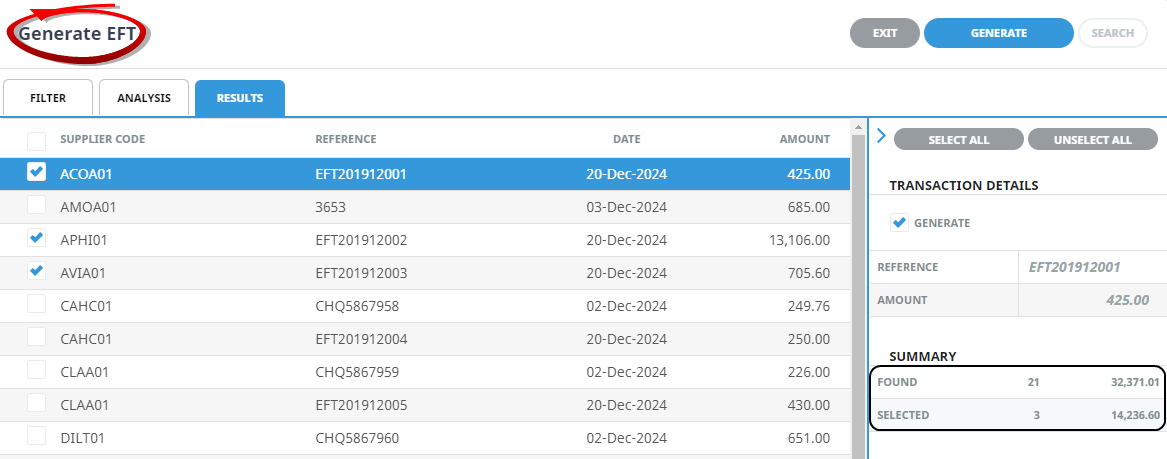Switch to the Filter tab
Screen dimensions: 1167x459
[x=48, y=98]
